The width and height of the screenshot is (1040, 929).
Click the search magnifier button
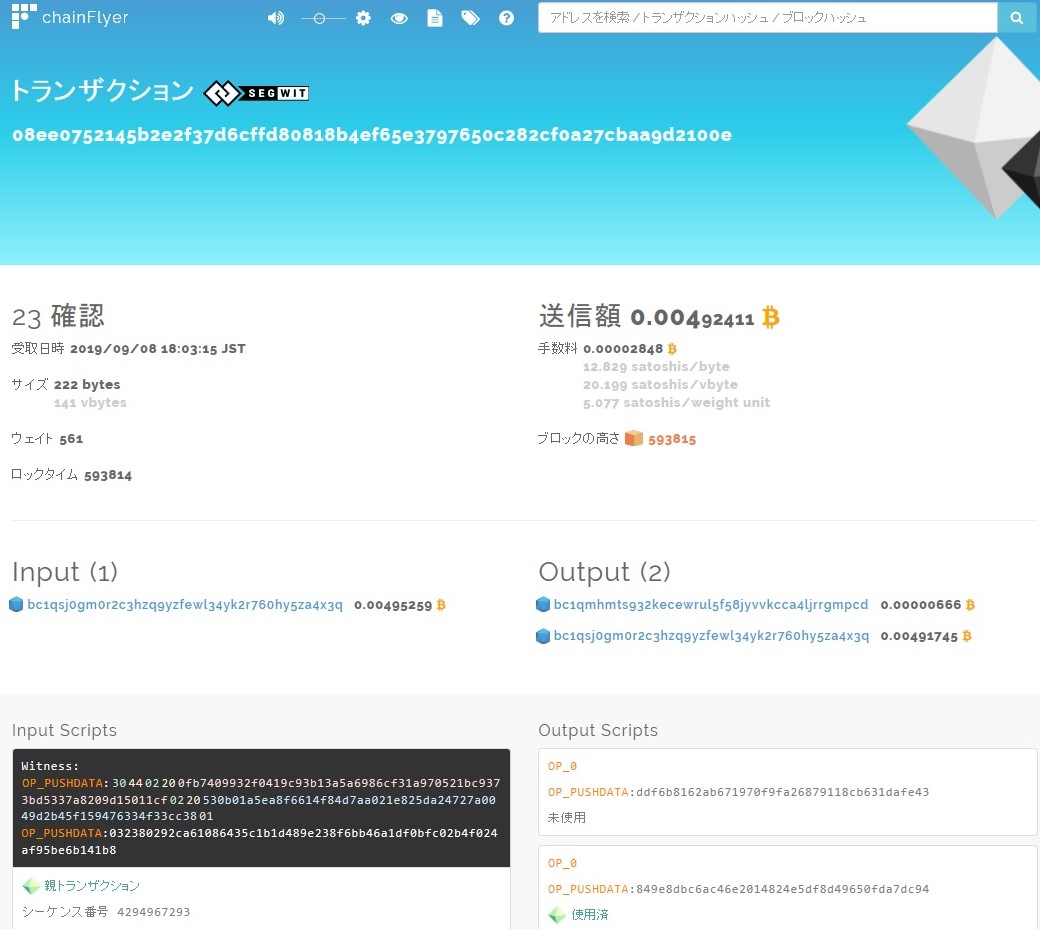point(1016,18)
